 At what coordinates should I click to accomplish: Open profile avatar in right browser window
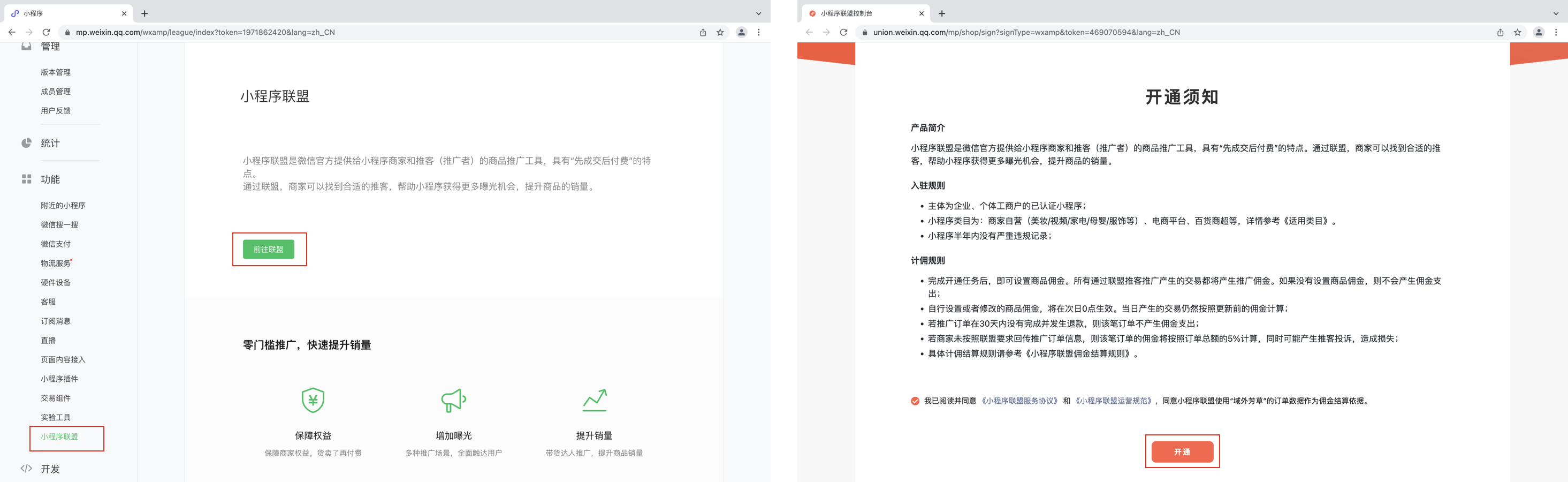click(1539, 32)
